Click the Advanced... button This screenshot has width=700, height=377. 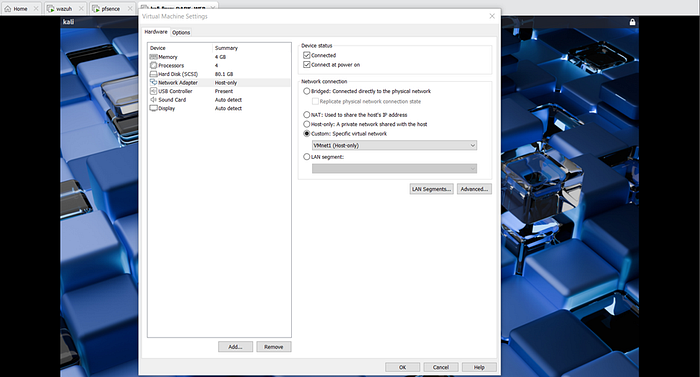474,189
